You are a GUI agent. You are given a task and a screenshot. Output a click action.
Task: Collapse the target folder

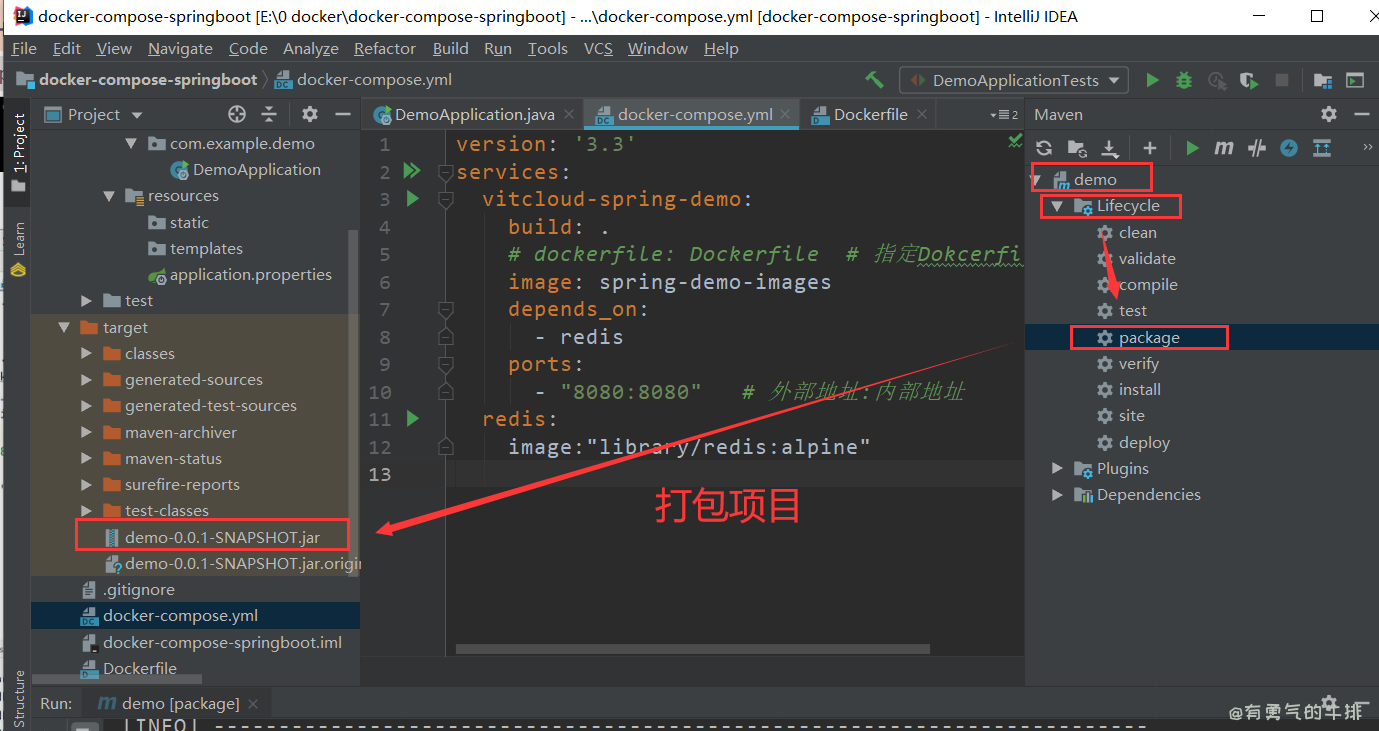pos(65,327)
